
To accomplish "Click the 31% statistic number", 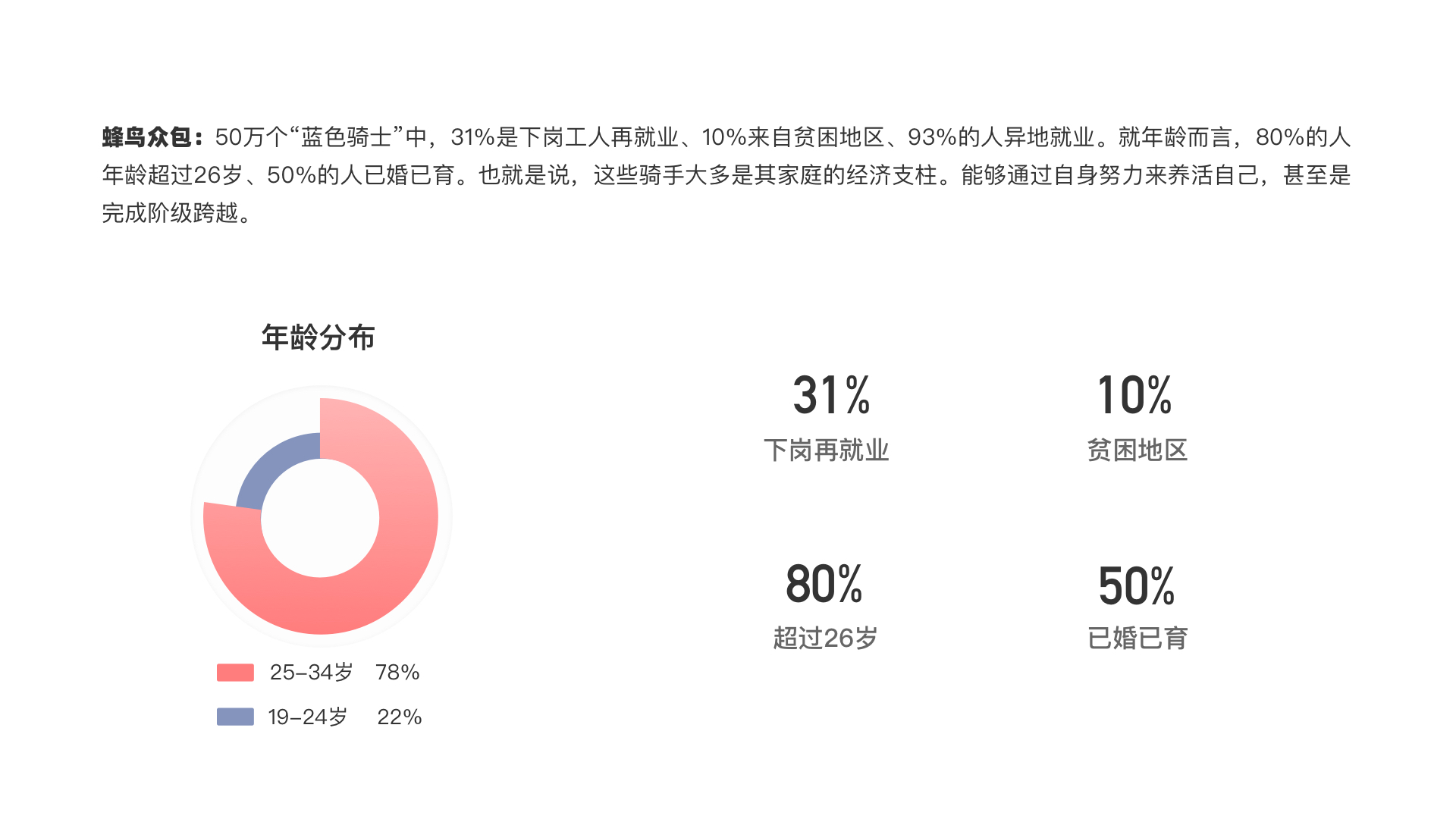I will pyautogui.click(x=831, y=395).
